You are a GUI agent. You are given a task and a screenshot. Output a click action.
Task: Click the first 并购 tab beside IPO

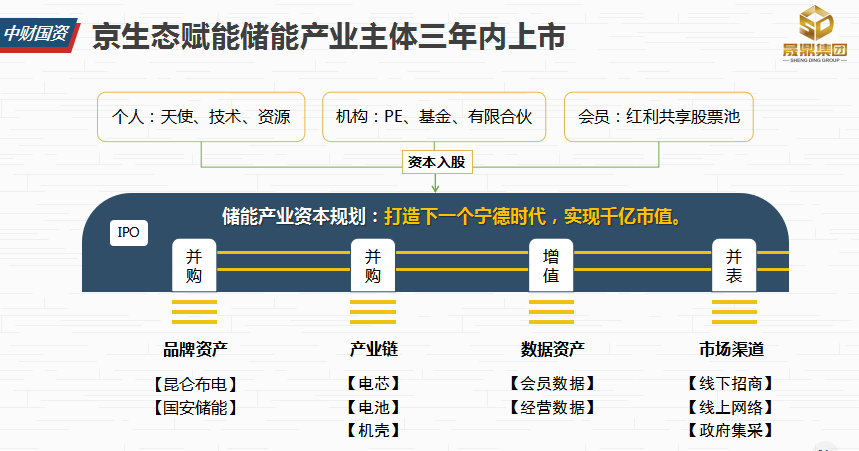[194, 265]
